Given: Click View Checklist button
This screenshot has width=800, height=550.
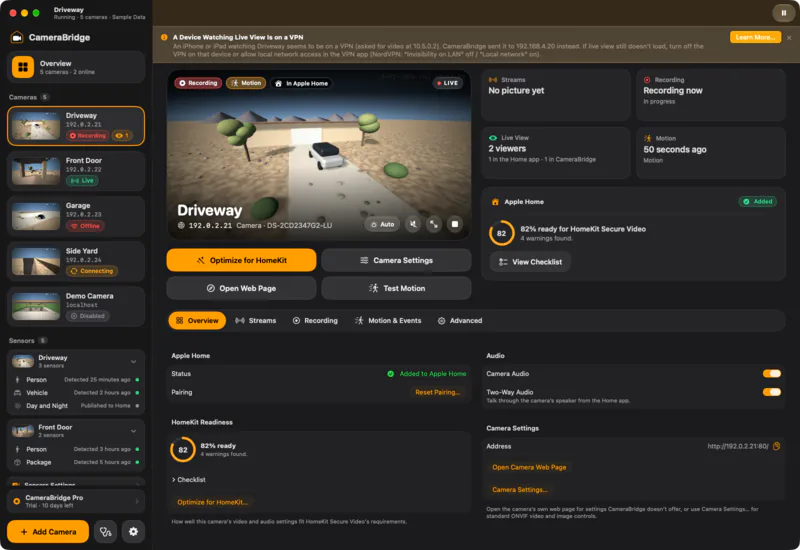Looking at the screenshot, I should [x=531, y=262].
